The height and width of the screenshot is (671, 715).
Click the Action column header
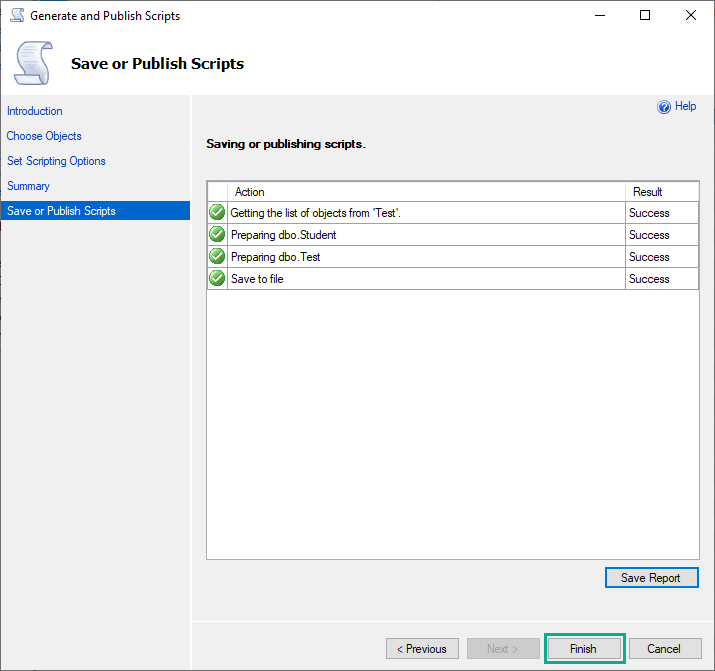[250, 192]
